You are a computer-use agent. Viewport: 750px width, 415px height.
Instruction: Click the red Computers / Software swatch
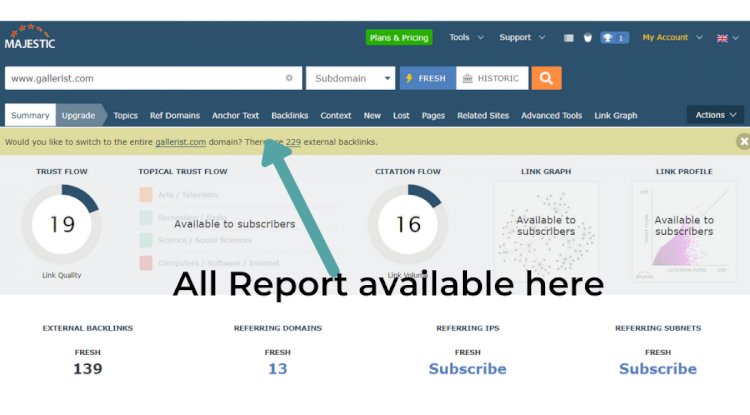(x=146, y=263)
